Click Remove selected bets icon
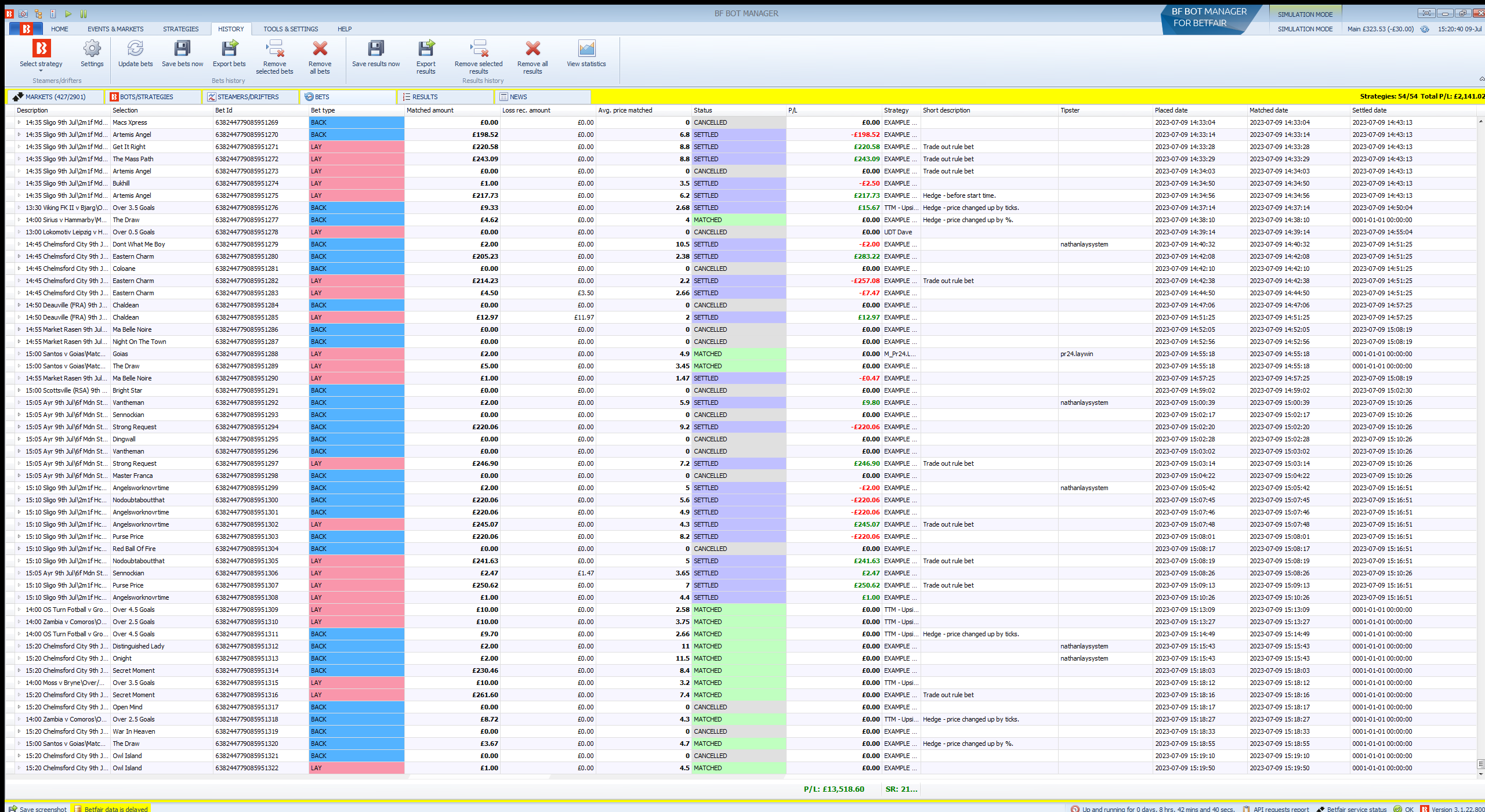The width and height of the screenshot is (1485, 812). [274, 48]
